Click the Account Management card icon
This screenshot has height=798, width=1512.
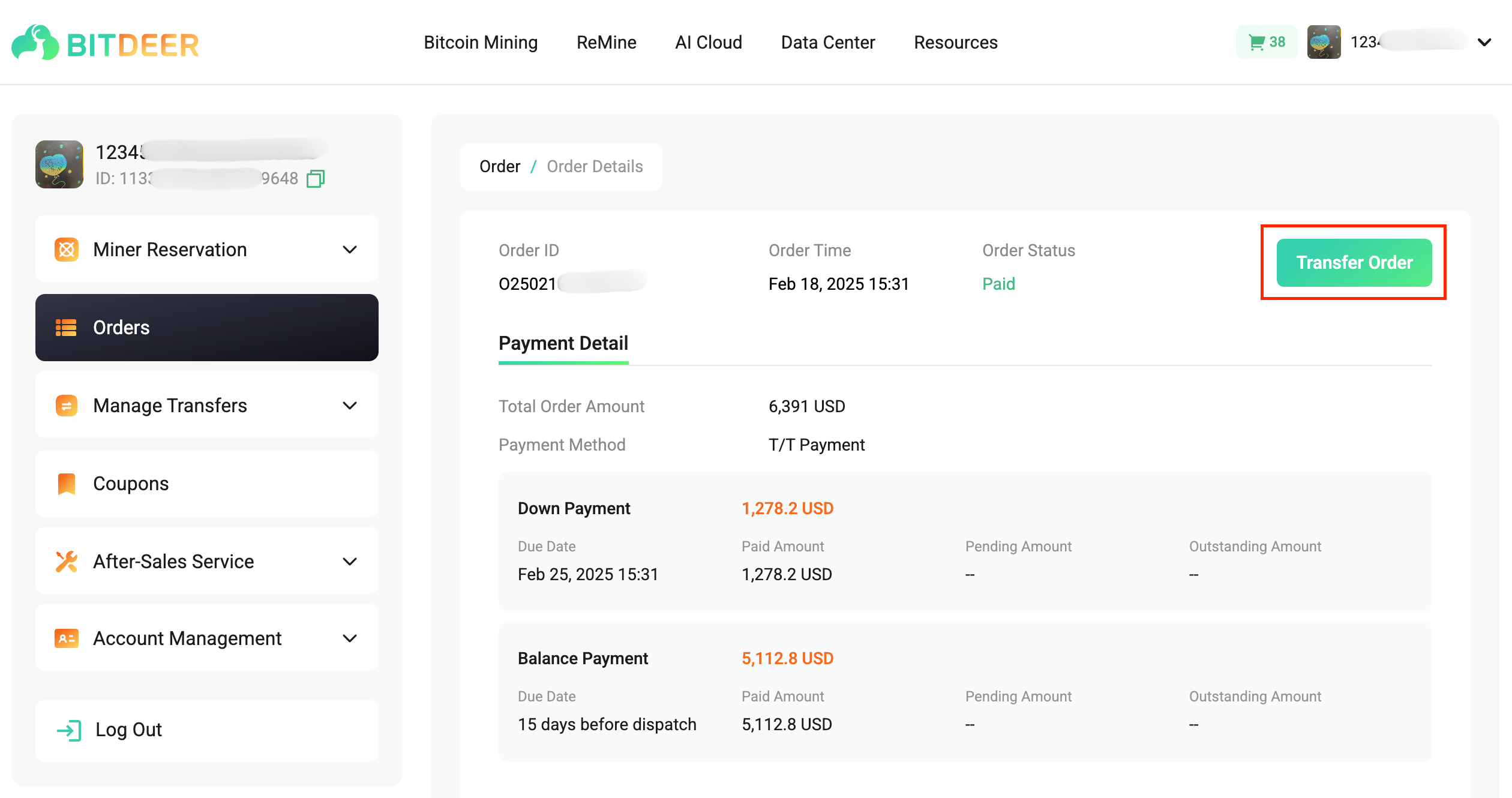click(x=67, y=638)
